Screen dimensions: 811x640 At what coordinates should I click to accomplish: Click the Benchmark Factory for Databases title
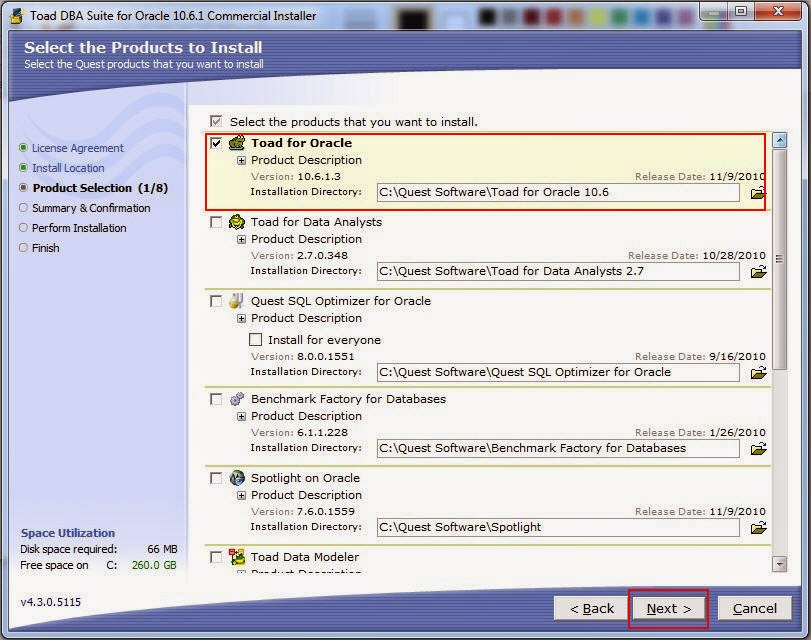(x=349, y=399)
